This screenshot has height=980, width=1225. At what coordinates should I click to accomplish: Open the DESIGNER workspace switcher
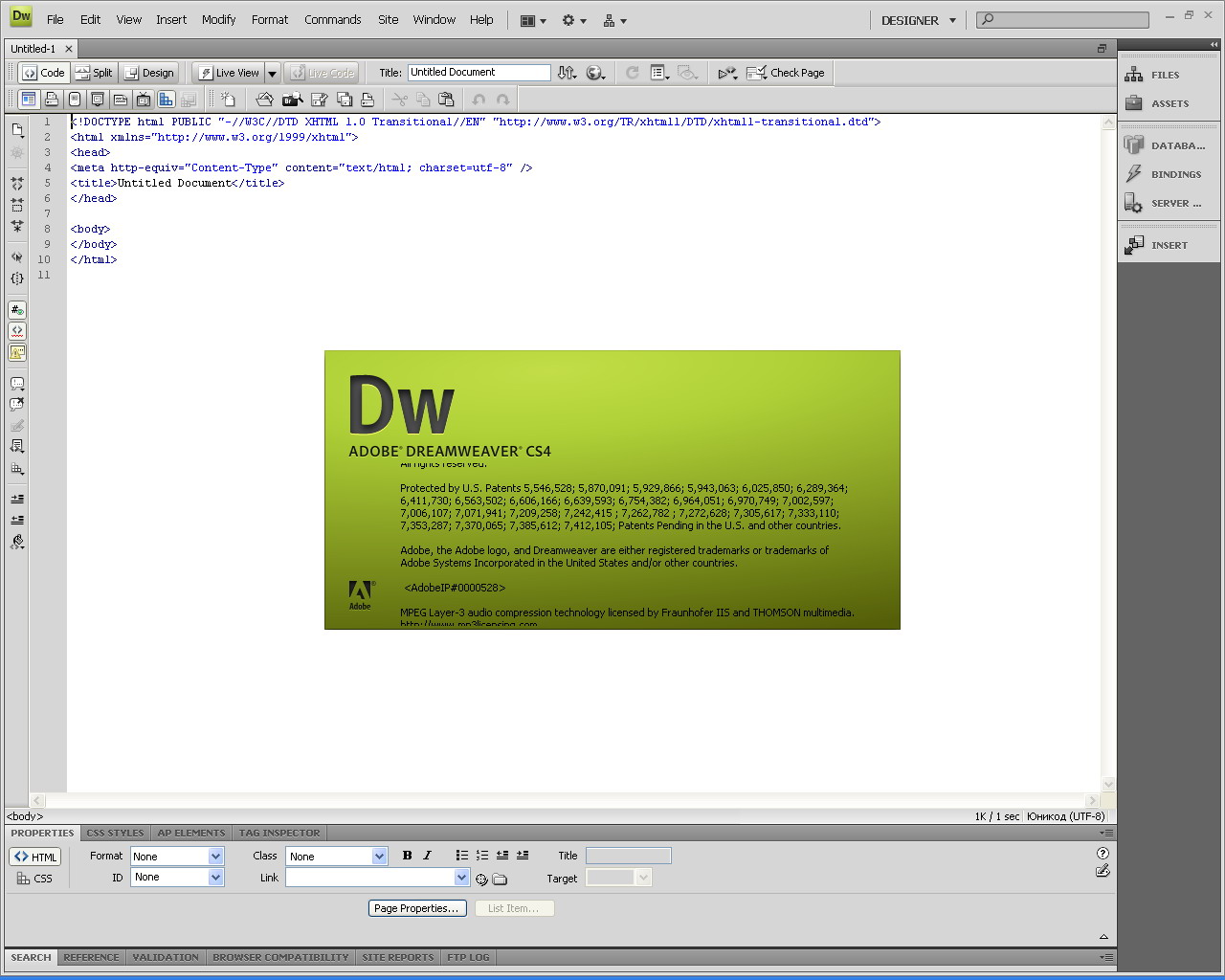pyautogui.click(x=919, y=20)
